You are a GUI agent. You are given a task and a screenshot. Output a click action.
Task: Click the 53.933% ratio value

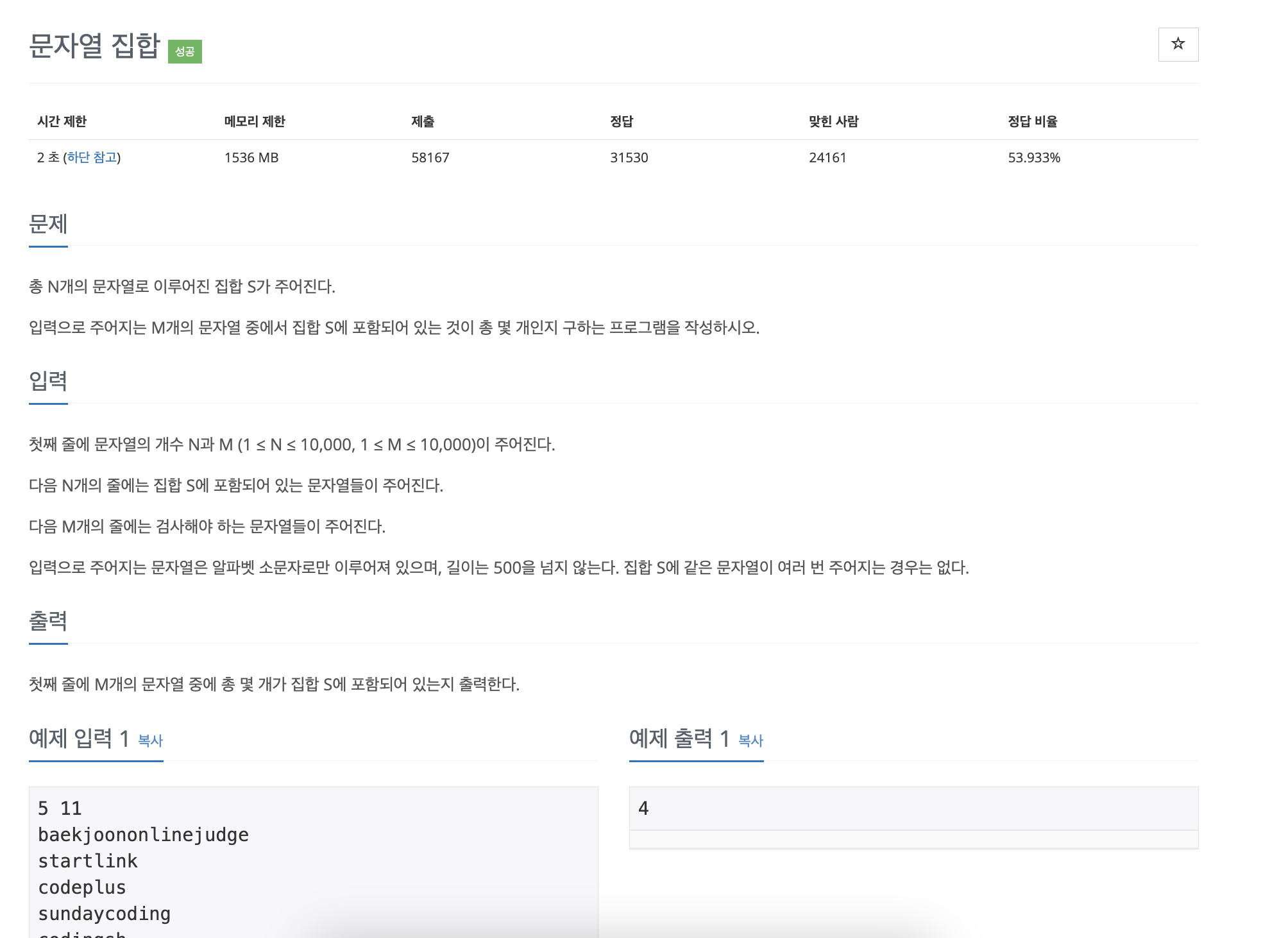click(x=1033, y=158)
